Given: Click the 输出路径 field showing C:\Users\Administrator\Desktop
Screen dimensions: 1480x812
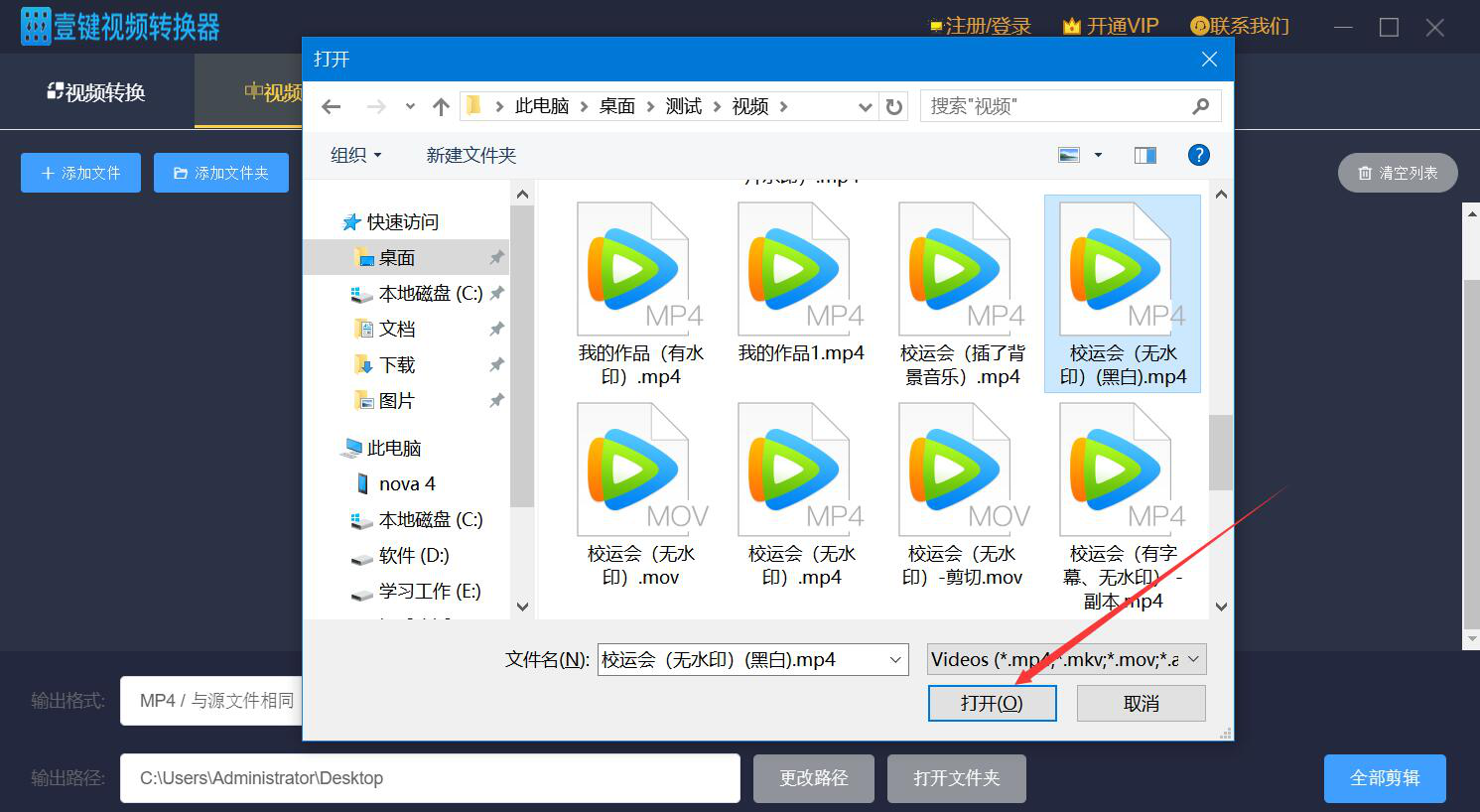Looking at the screenshot, I should 430,778.
